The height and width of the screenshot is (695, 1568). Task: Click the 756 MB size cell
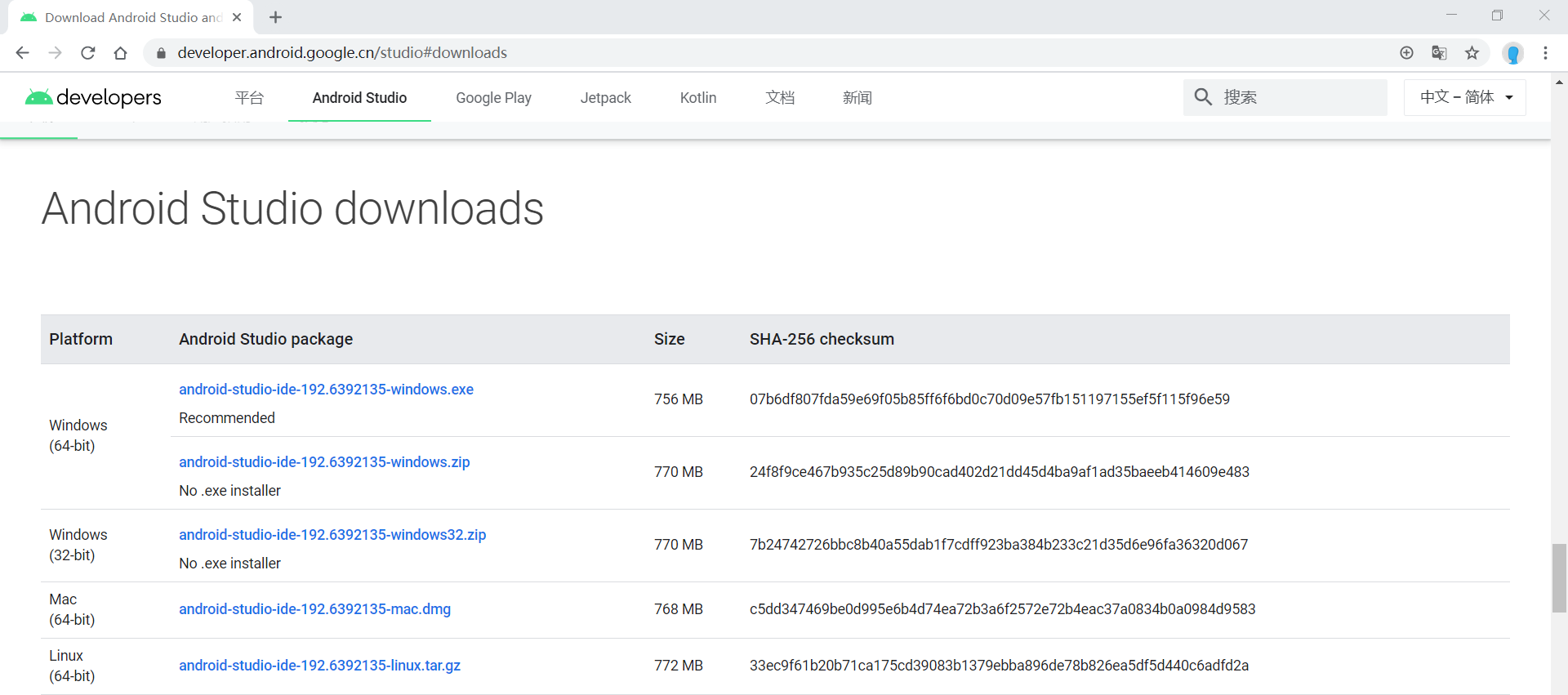pos(678,399)
